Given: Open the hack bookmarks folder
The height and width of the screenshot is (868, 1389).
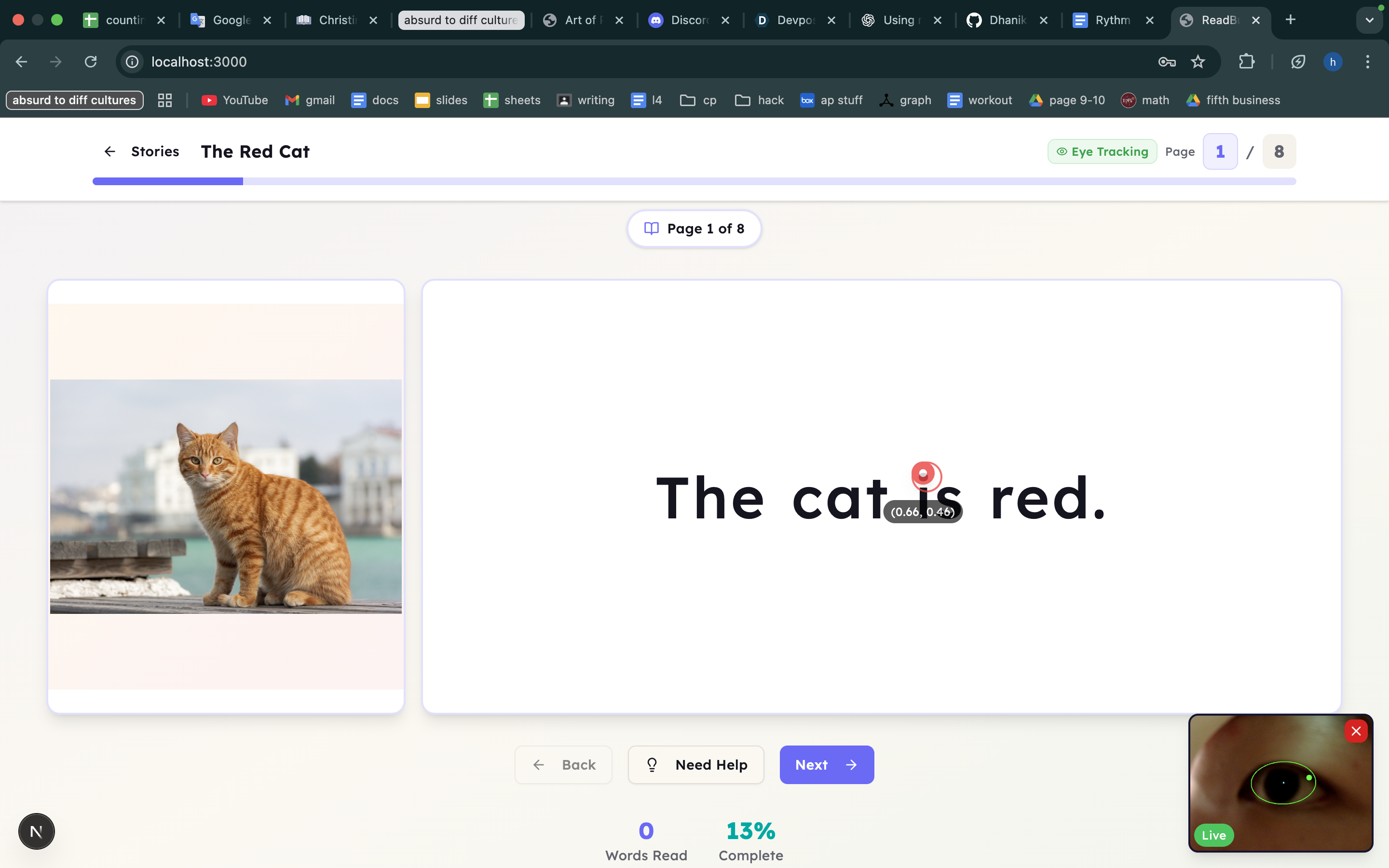Looking at the screenshot, I should tap(759, 100).
